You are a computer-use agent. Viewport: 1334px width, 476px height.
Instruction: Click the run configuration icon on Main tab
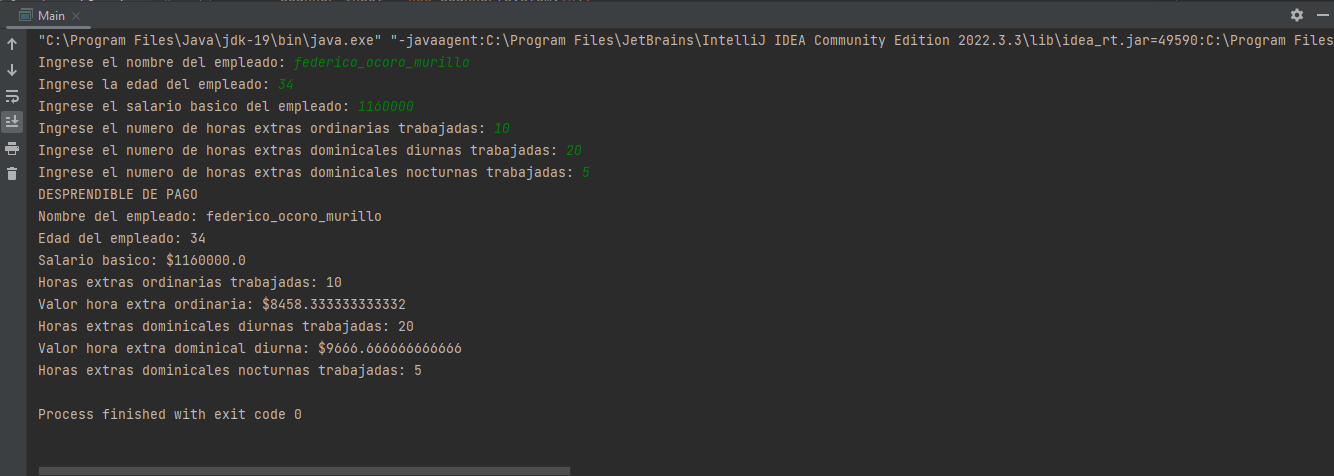27,15
